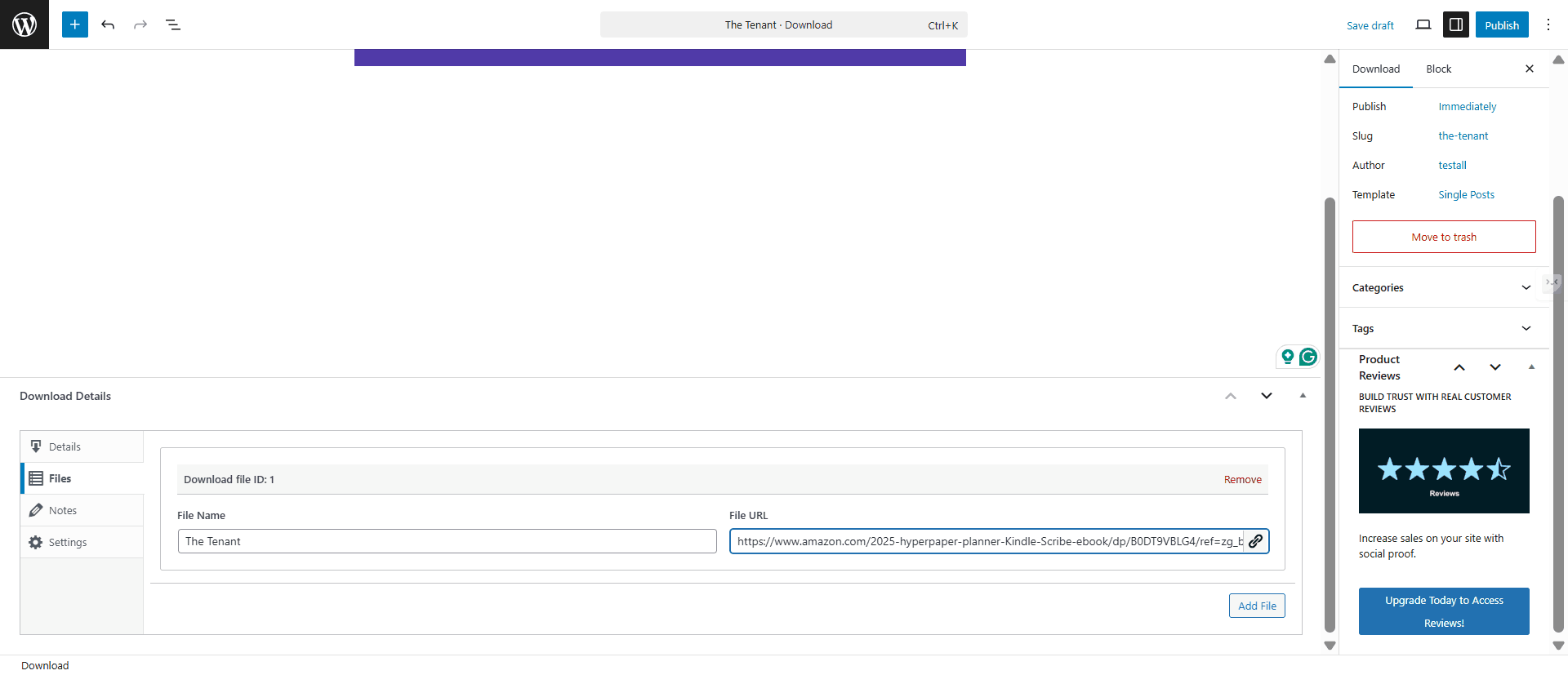Click Upgrade Today to Access Reviews
Screen dimensions: 1568x675
1444,611
